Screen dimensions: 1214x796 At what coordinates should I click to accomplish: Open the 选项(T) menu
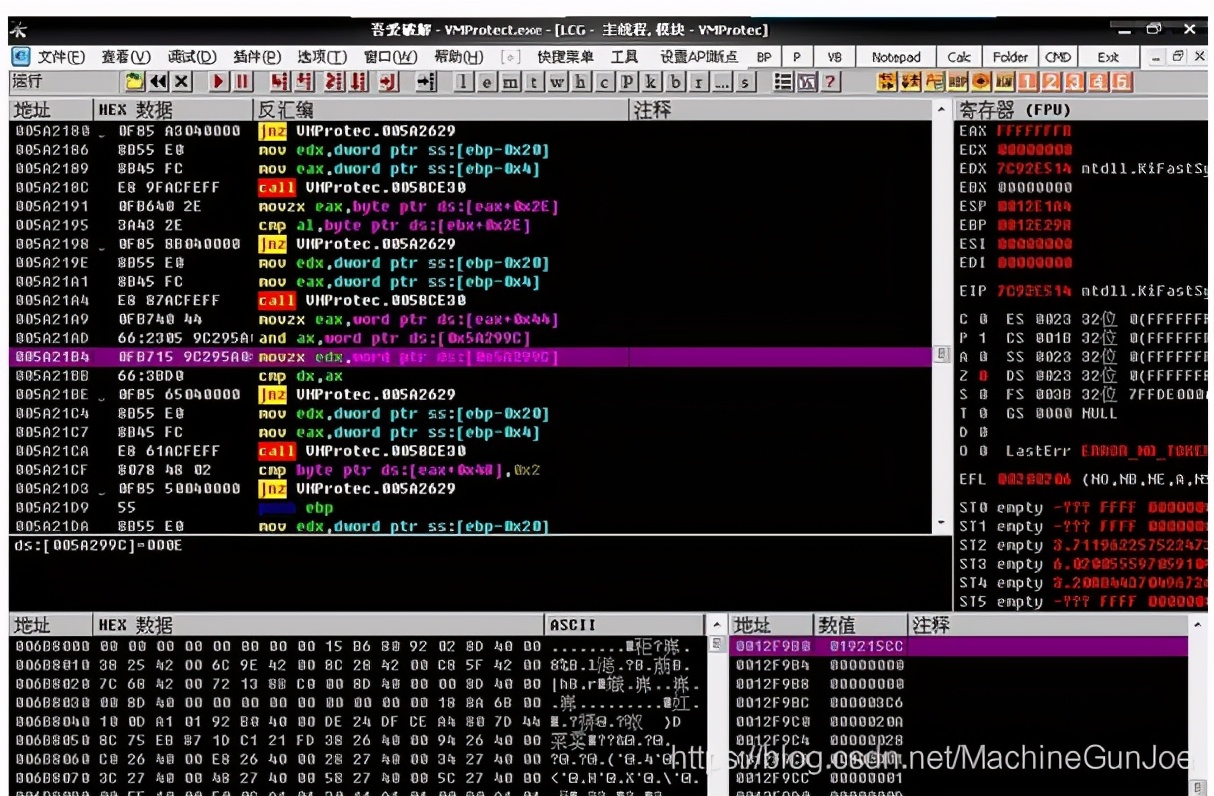pyautogui.click(x=322, y=57)
